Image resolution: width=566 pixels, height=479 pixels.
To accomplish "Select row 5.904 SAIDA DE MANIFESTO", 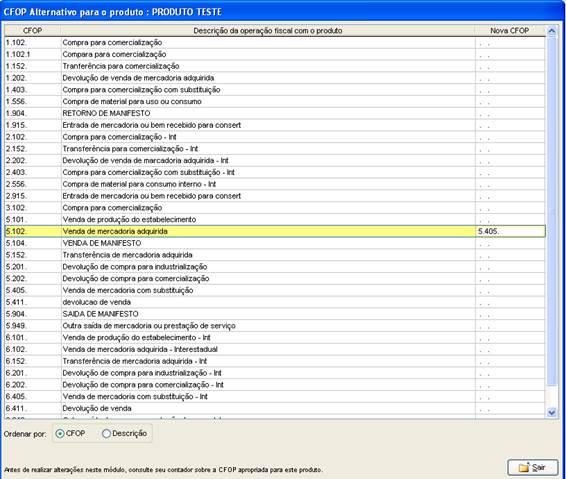I will [275, 314].
